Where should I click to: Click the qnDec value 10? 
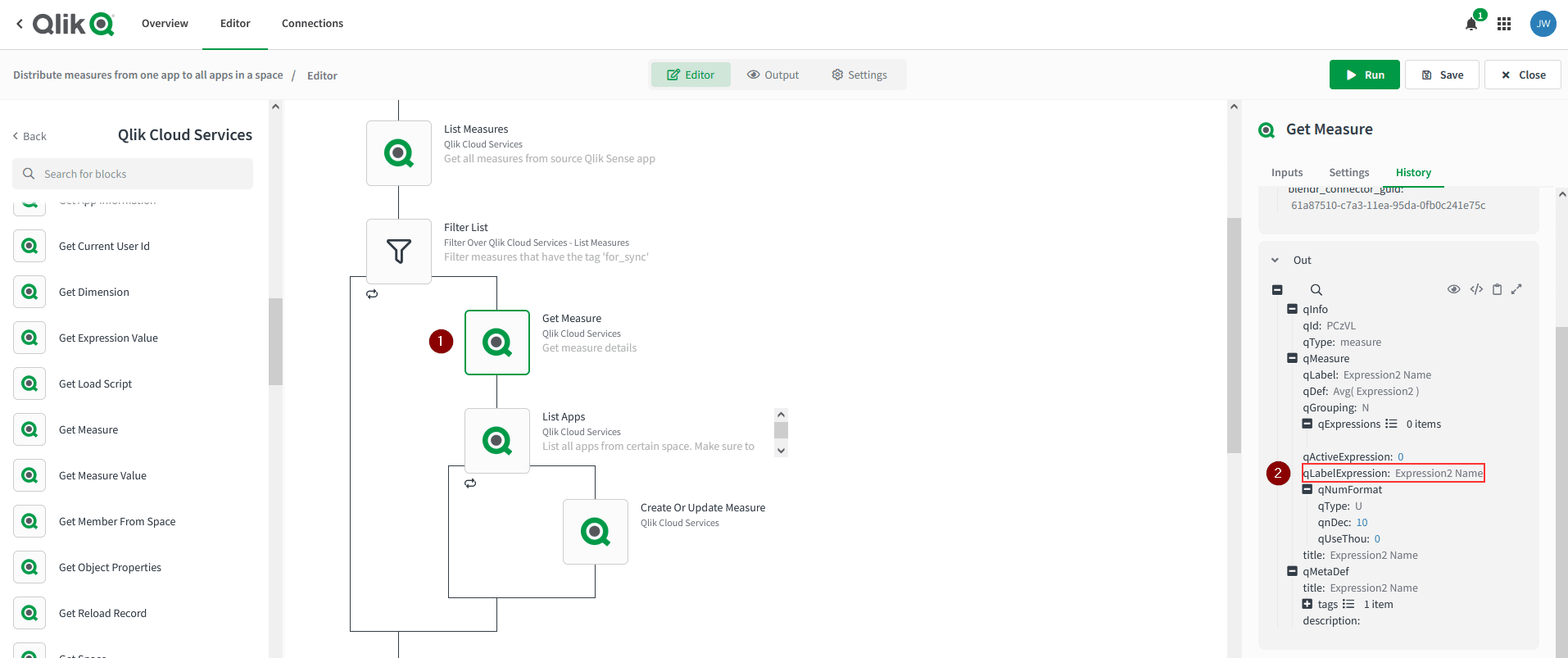pos(1362,522)
